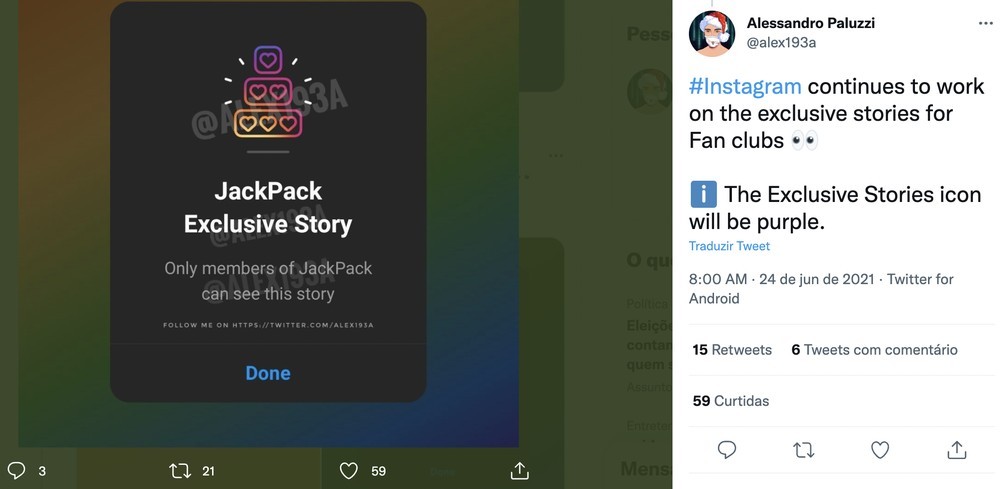
Task: Open Alessandro Paluzzi's profile picture
Action: 712,33
